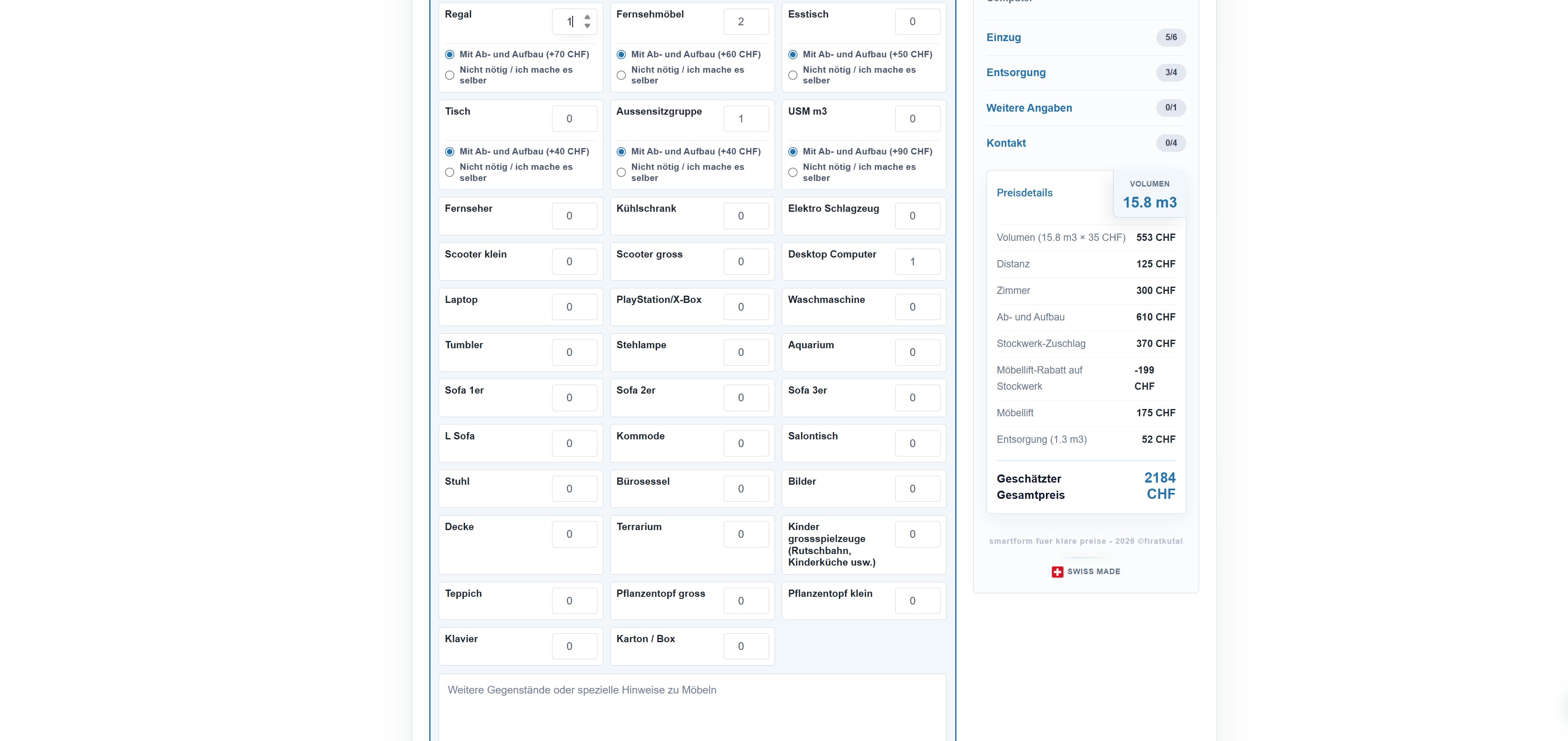This screenshot has width=1568, height=741.
Task: Focus the Stuhl quantity field
Action: pos(574,489)
